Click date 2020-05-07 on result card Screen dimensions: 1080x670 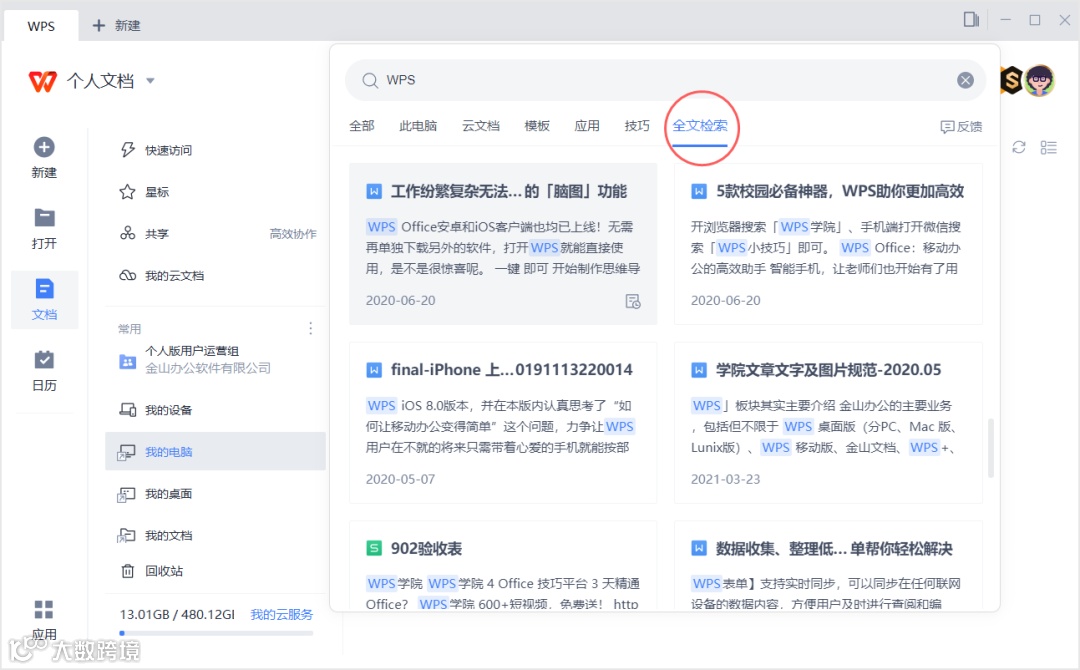(x=400, y=479)
